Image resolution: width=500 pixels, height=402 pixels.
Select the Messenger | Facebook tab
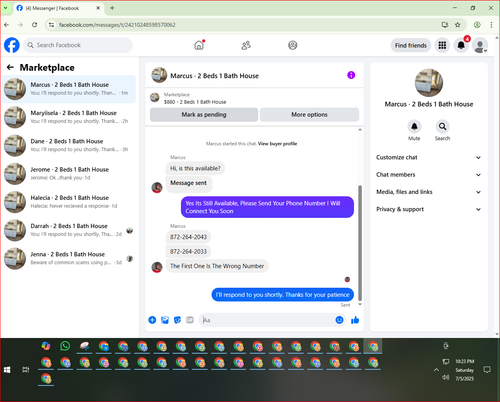pyautogui.click(x=59, y=8)
